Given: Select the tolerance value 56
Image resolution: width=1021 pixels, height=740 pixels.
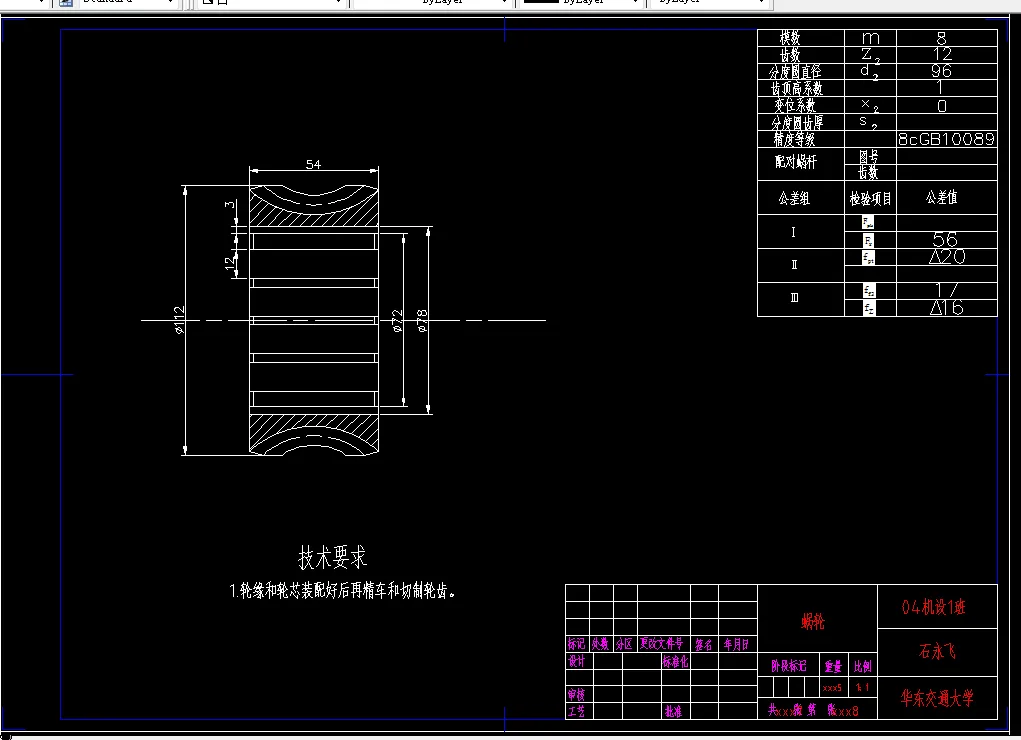Looking at the screenshot, I should (x=945, y=240).
